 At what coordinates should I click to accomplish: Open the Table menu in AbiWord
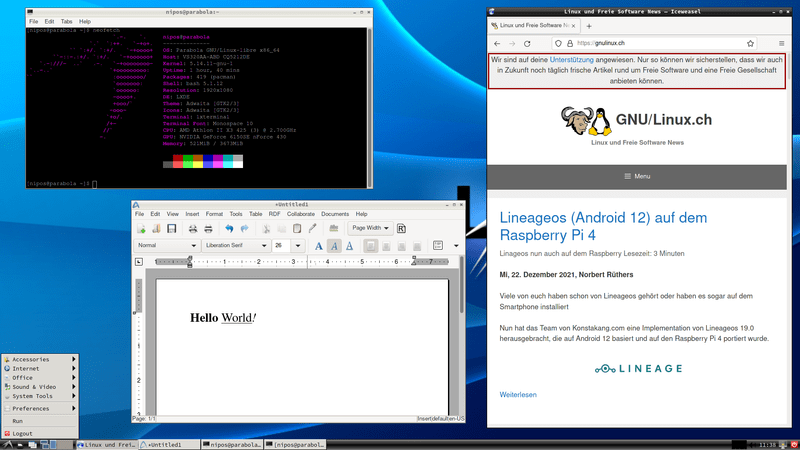click(x=256, y=214)
